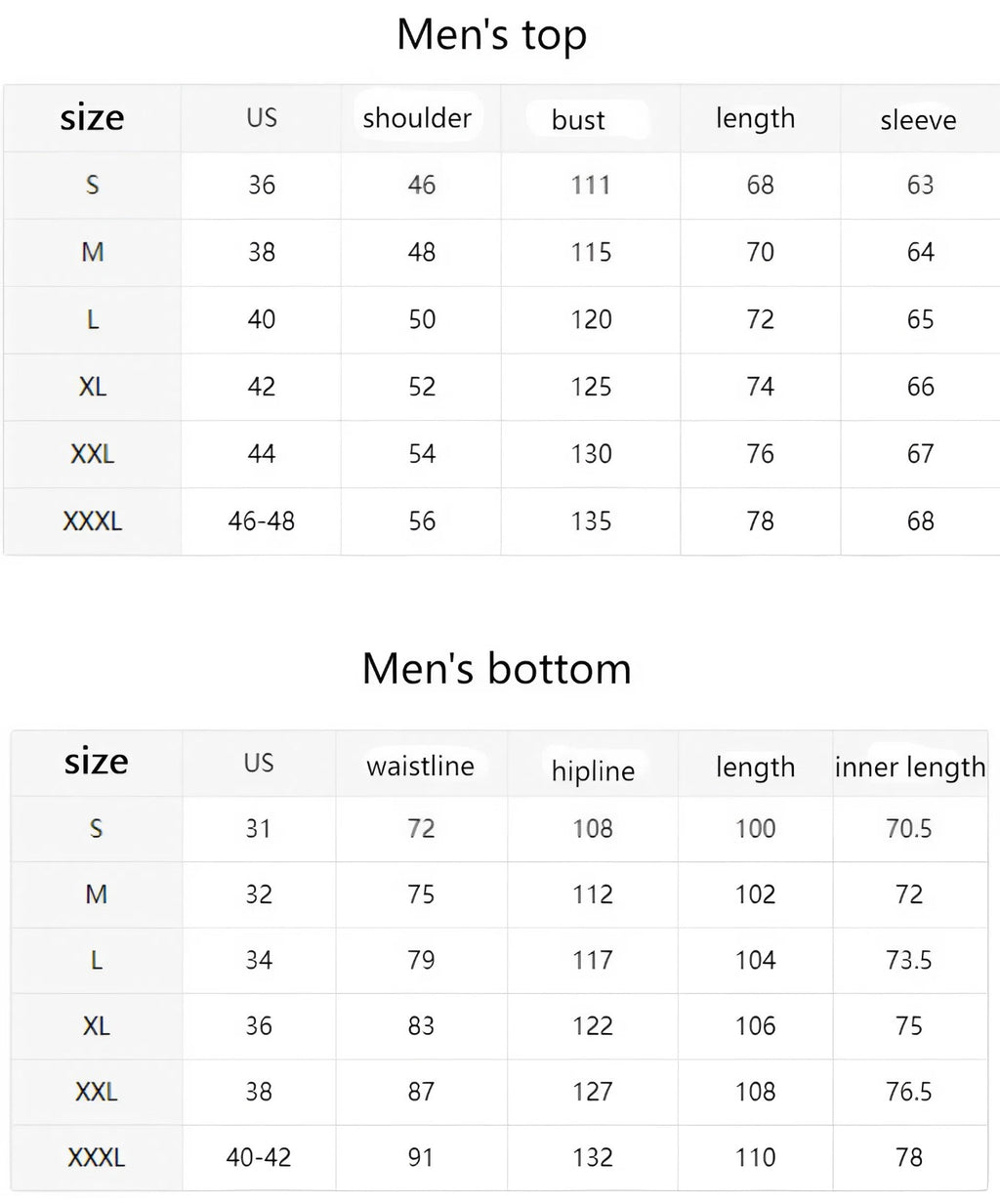The image size is (1000, 1204).
Task: Click waistline value 79
Action: [421, 960]
